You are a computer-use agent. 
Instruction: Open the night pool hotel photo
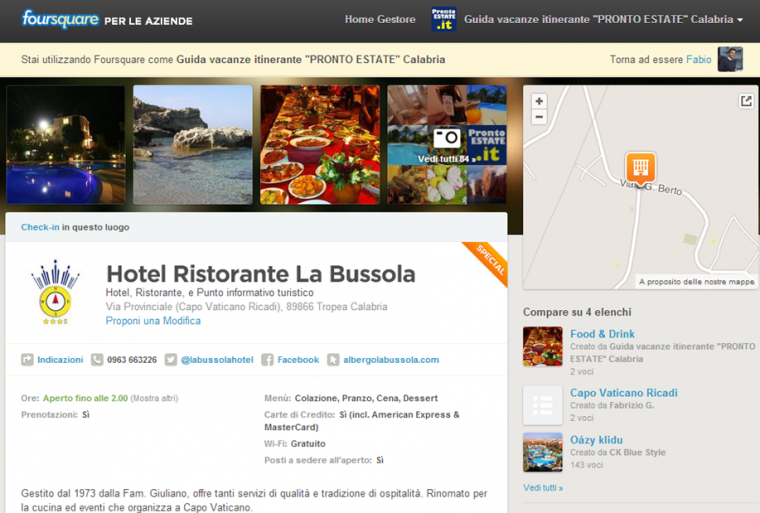click(x=65, y=144)
